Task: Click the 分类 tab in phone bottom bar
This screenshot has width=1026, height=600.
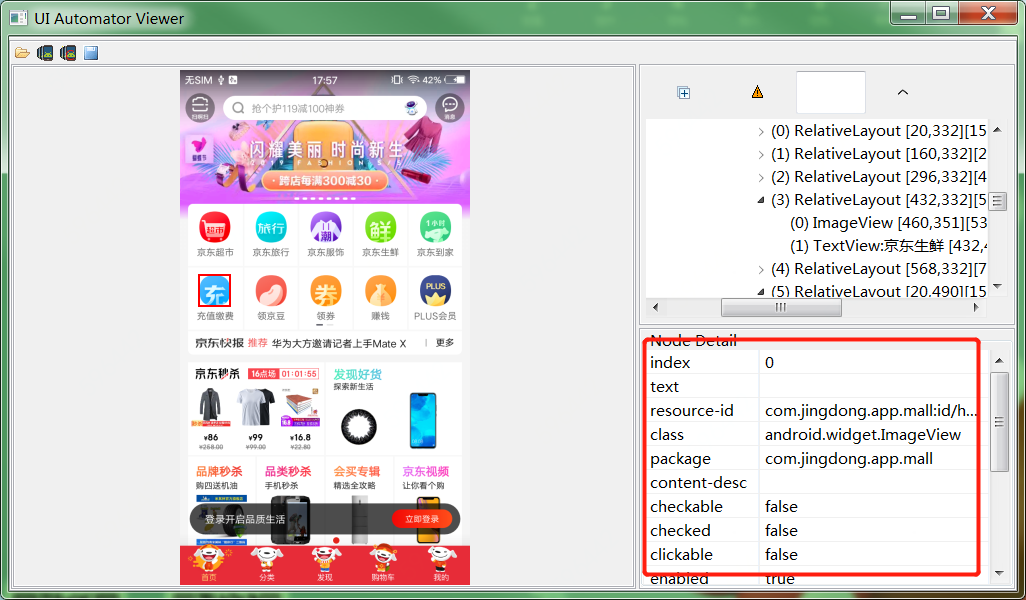Action: 267,565
